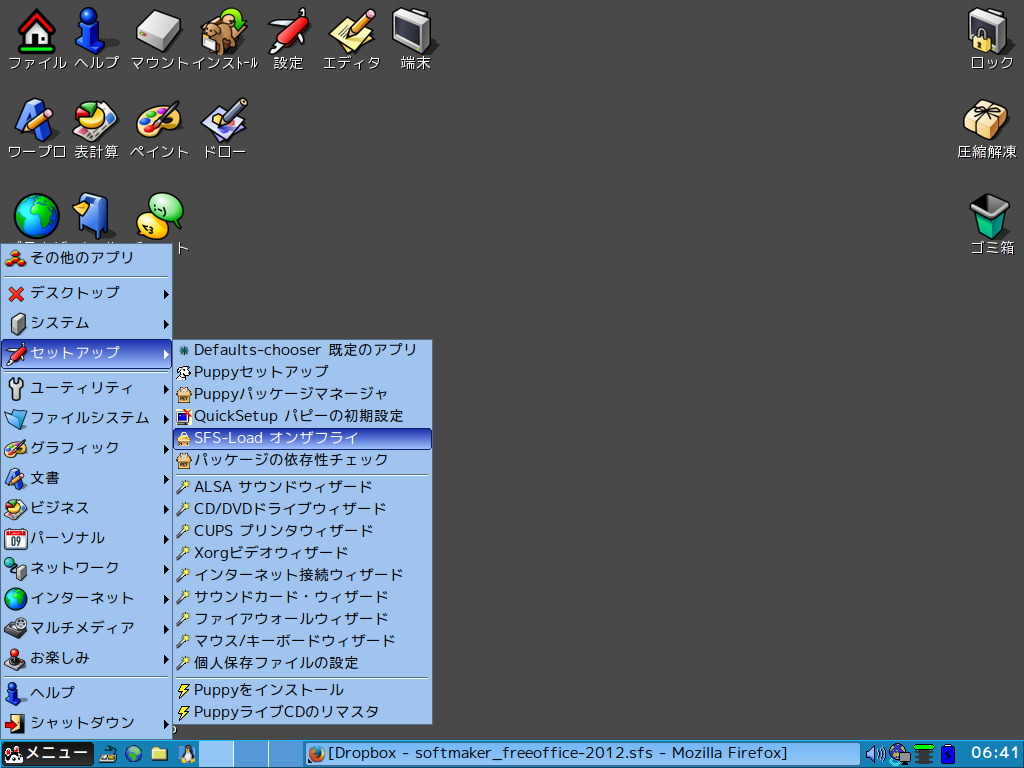Choose PuppyライブCDのリマスタ

(302, 712)
